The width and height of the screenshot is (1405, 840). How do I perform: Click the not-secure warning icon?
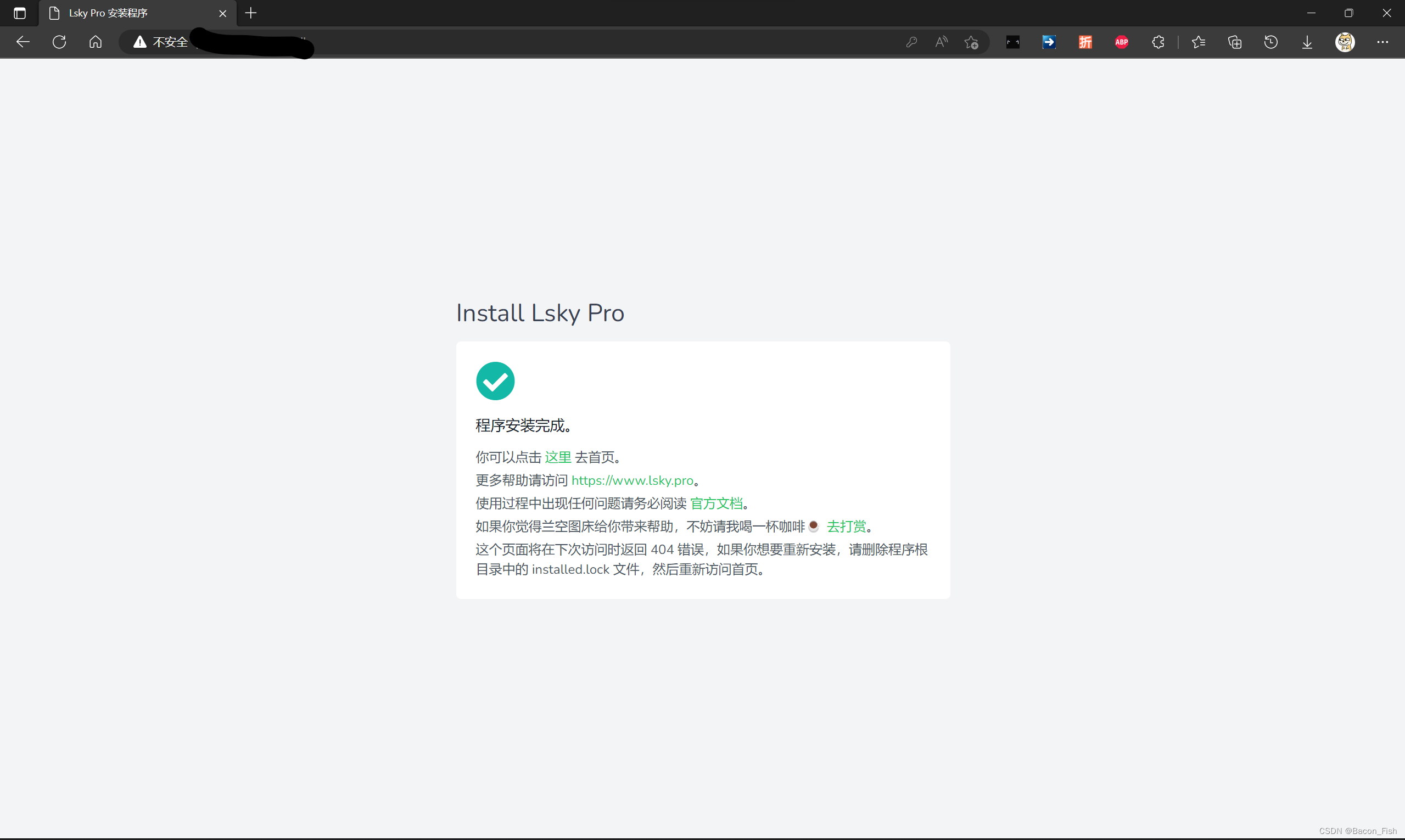140,42
